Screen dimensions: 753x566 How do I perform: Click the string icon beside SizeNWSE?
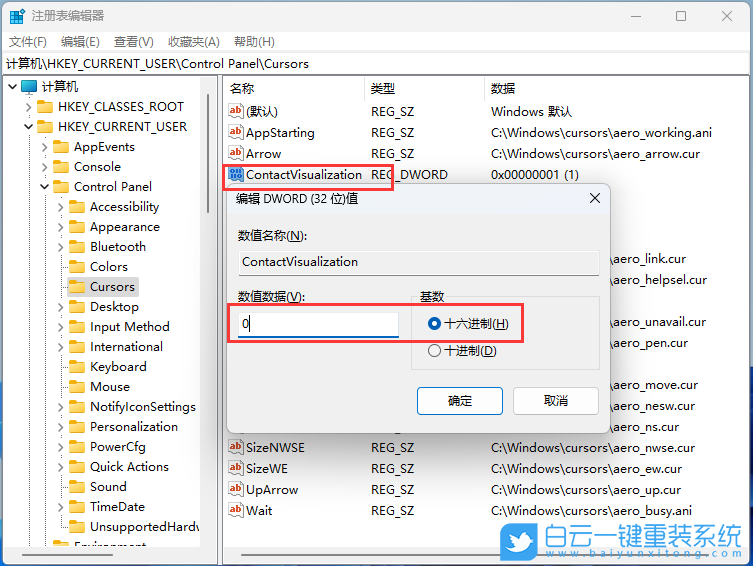235,447
